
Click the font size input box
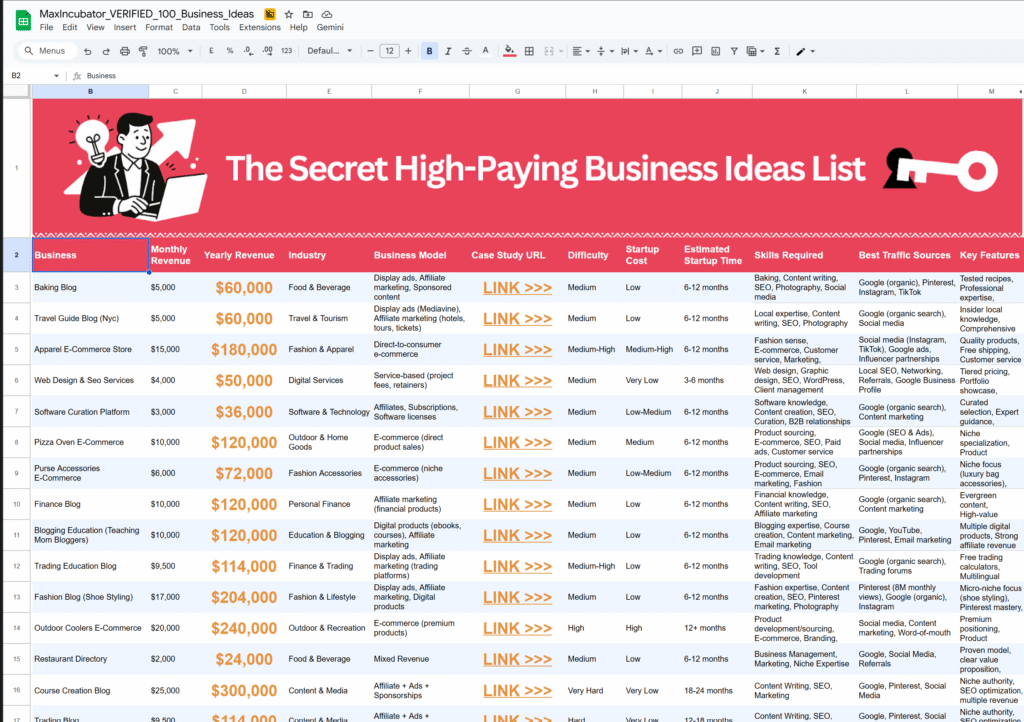[x=389, y=51]
